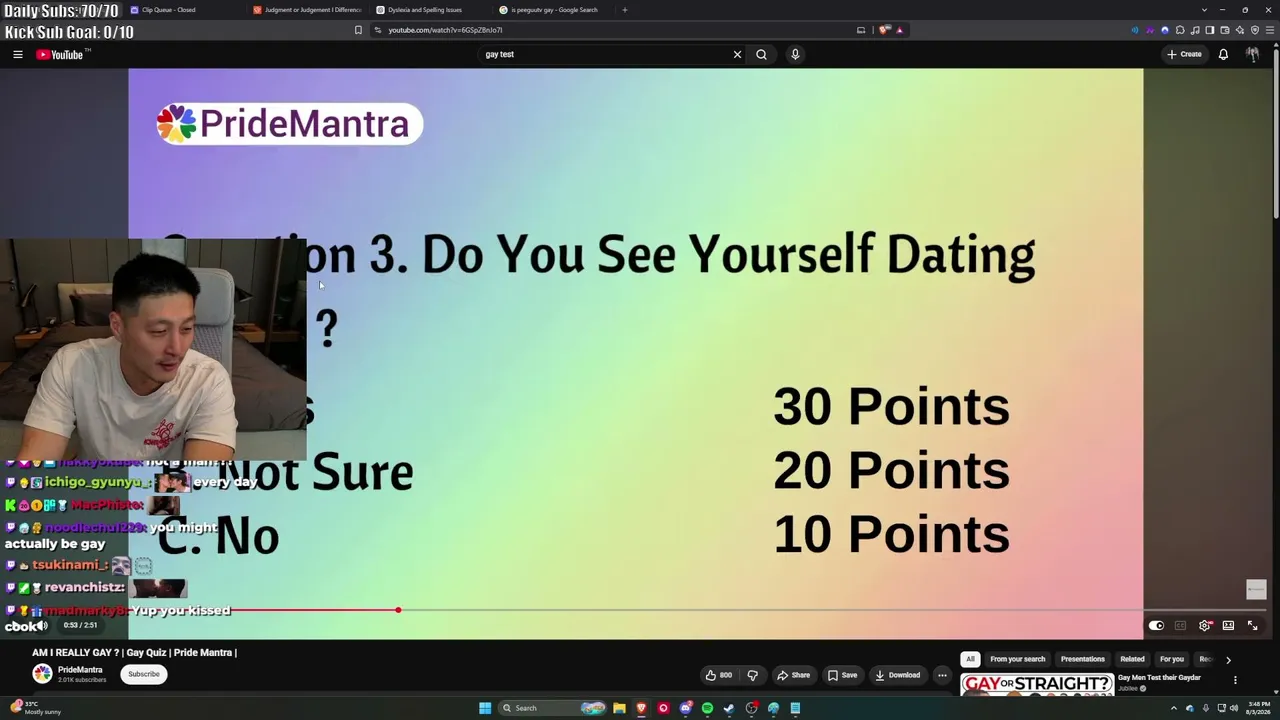Start voice search with the microphone

795,55
